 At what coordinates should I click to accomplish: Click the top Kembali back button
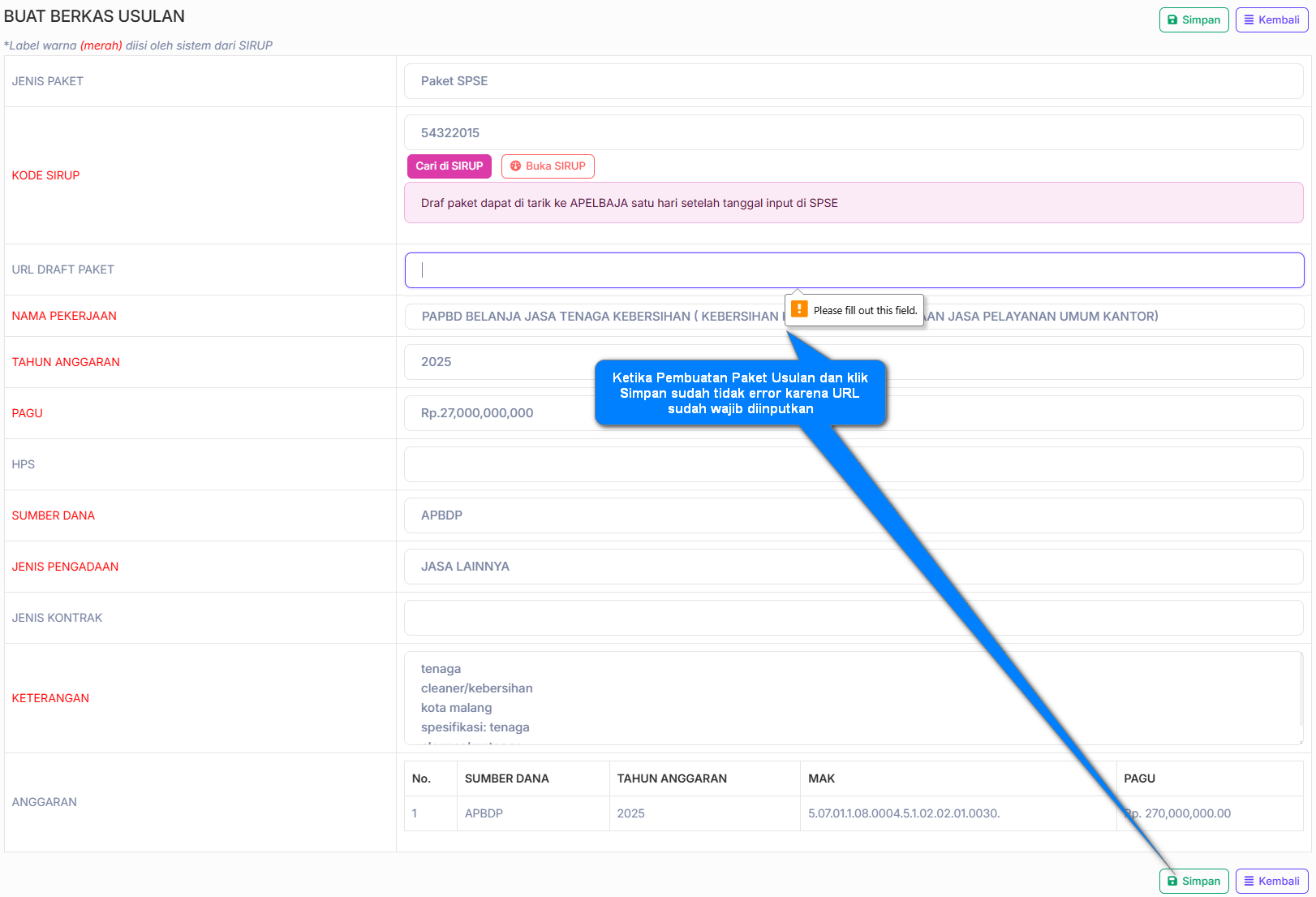(1271, 20)
